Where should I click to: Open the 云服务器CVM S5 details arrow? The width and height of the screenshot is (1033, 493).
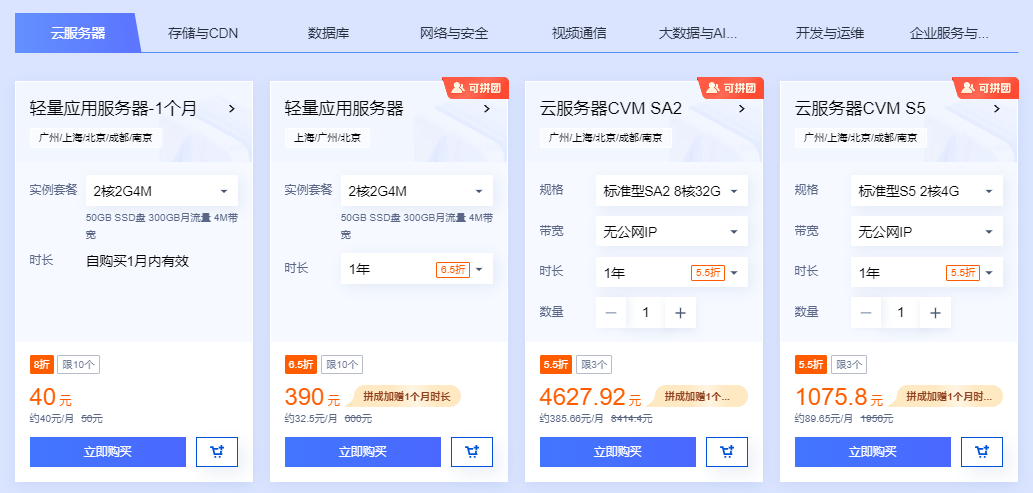[997, 109]
